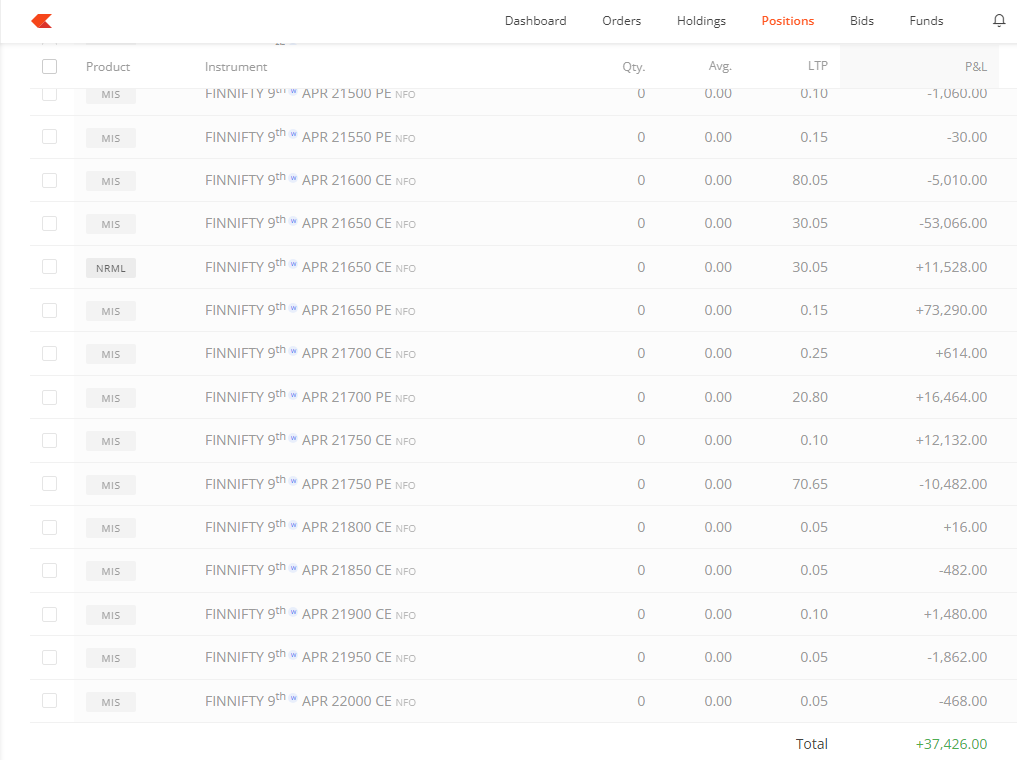Click the total P&L +37,426.00
The image size is (1017, 760).
pyautogui.click(x=951, y=744)
